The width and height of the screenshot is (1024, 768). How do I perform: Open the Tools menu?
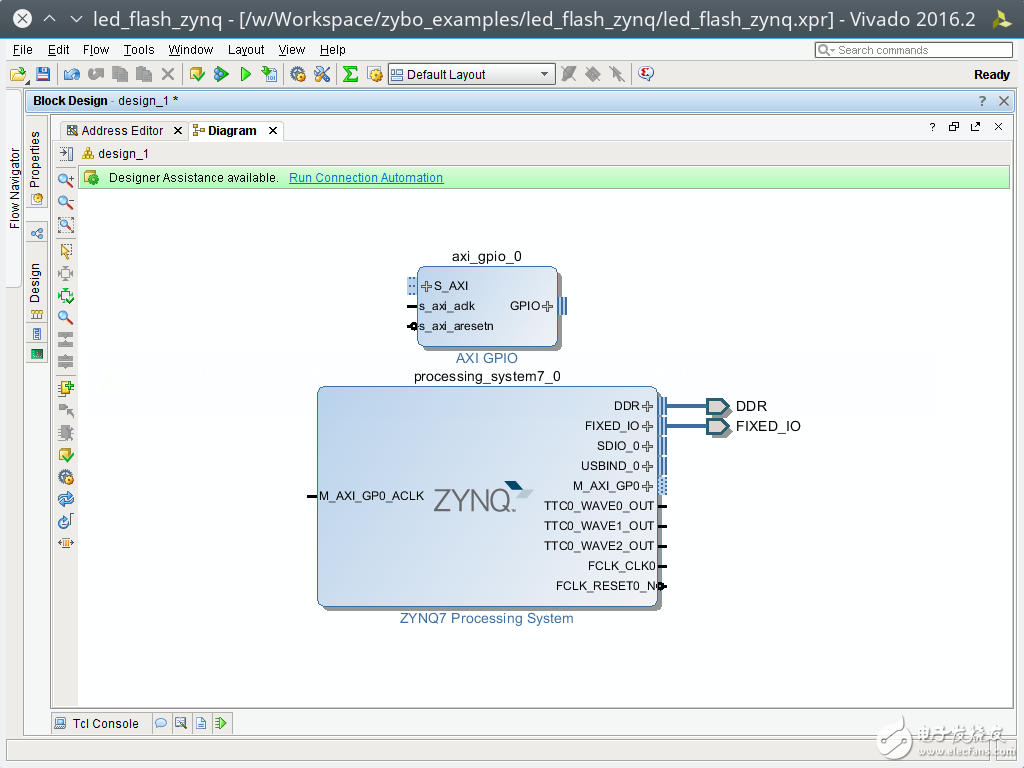point(139,49)
